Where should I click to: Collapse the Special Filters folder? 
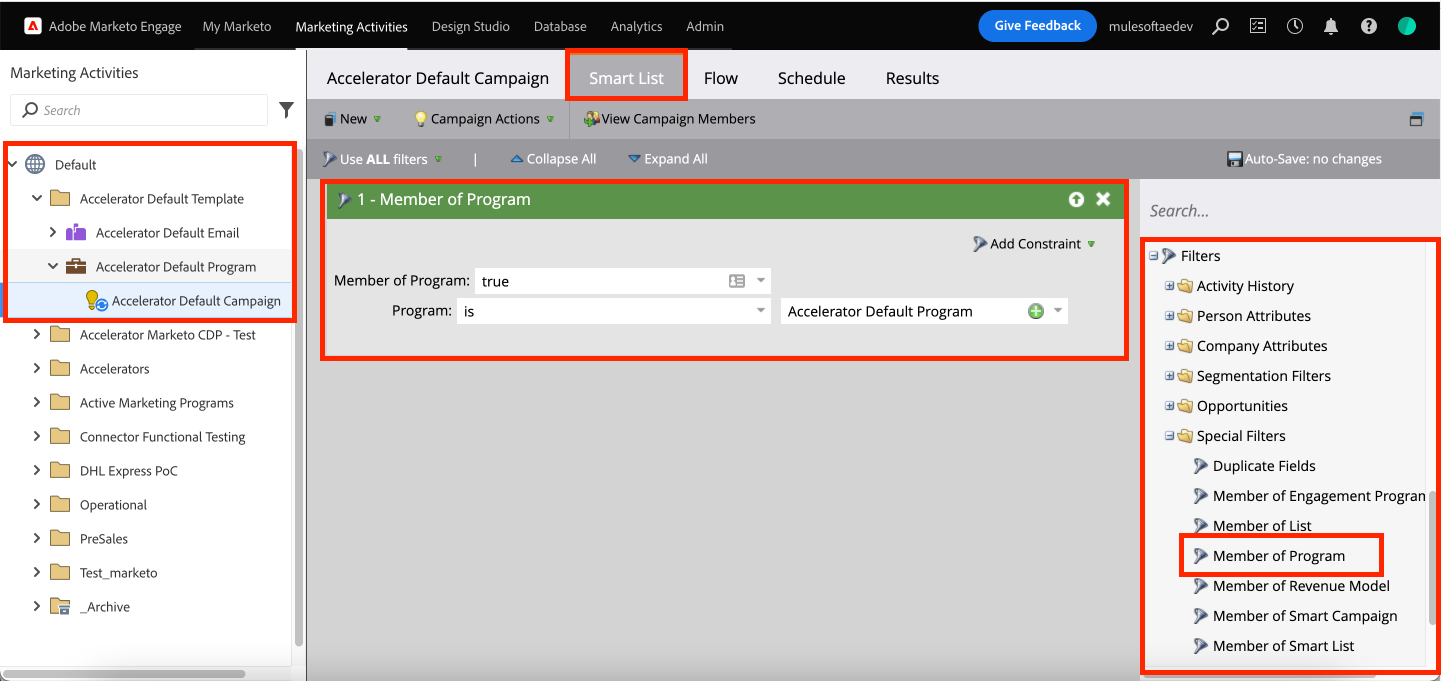[x=1169, y=436]
